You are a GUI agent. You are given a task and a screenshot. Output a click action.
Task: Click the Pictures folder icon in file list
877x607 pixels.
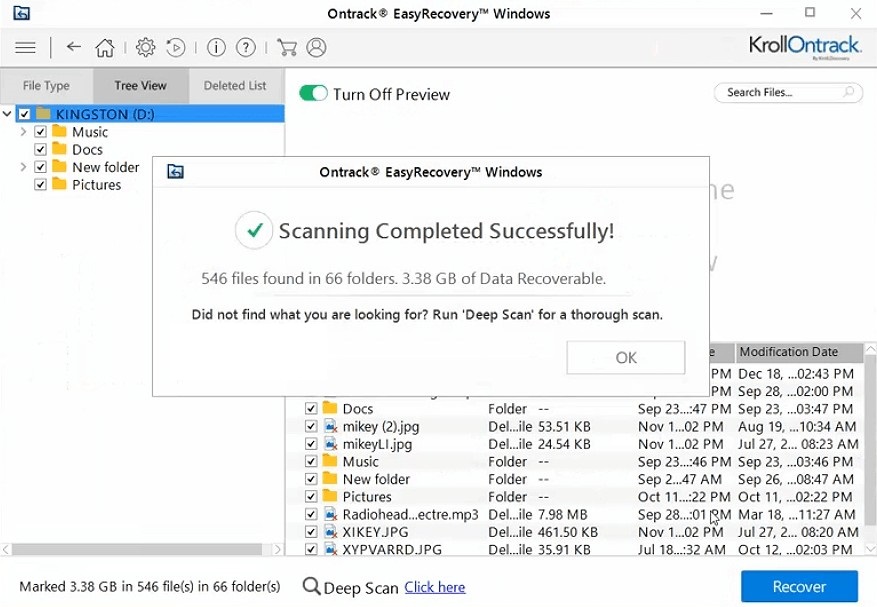coord(330,496)
